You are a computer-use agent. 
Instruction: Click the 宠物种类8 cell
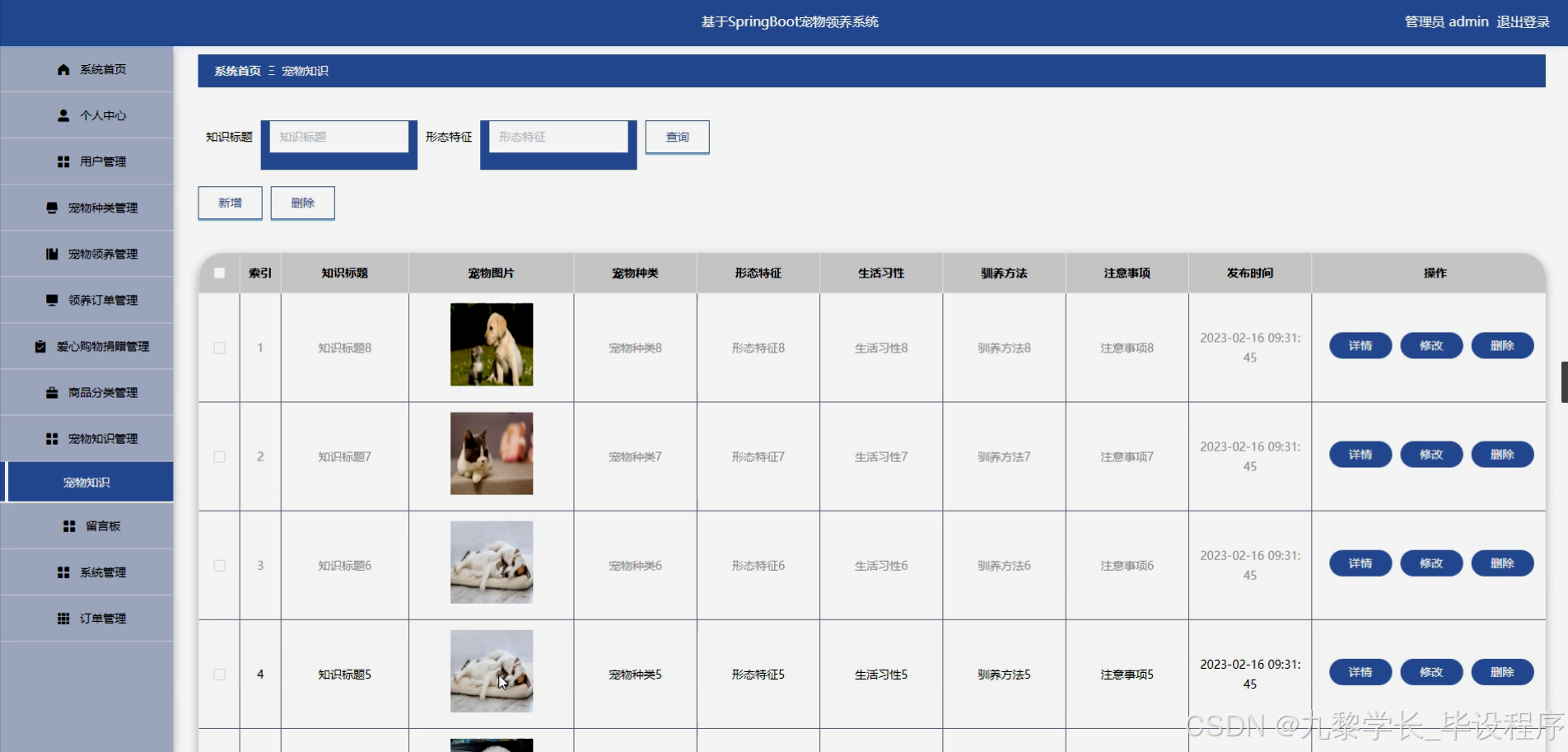tap(635, 348)
